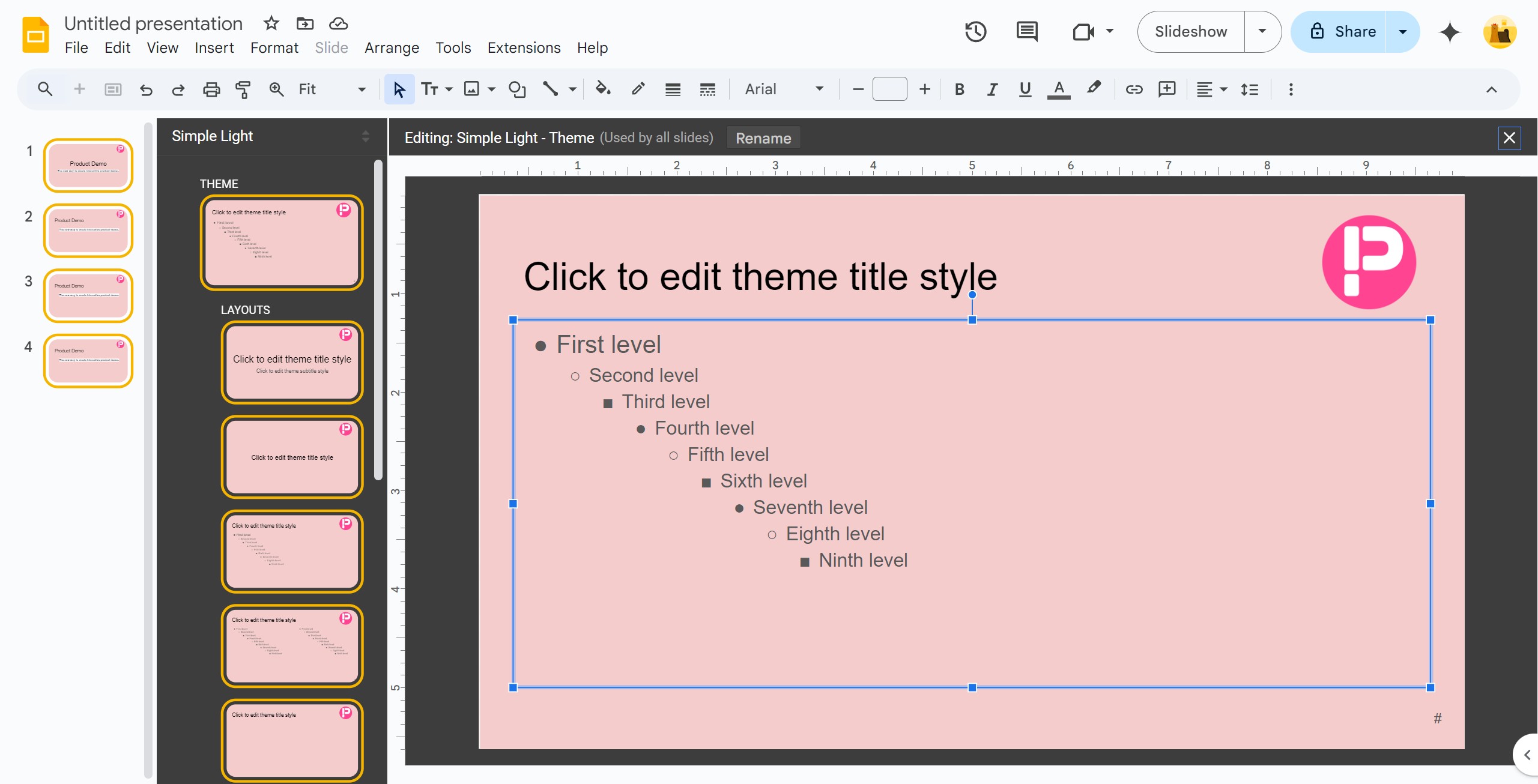Click the zoom tool icon

point(276,89)
